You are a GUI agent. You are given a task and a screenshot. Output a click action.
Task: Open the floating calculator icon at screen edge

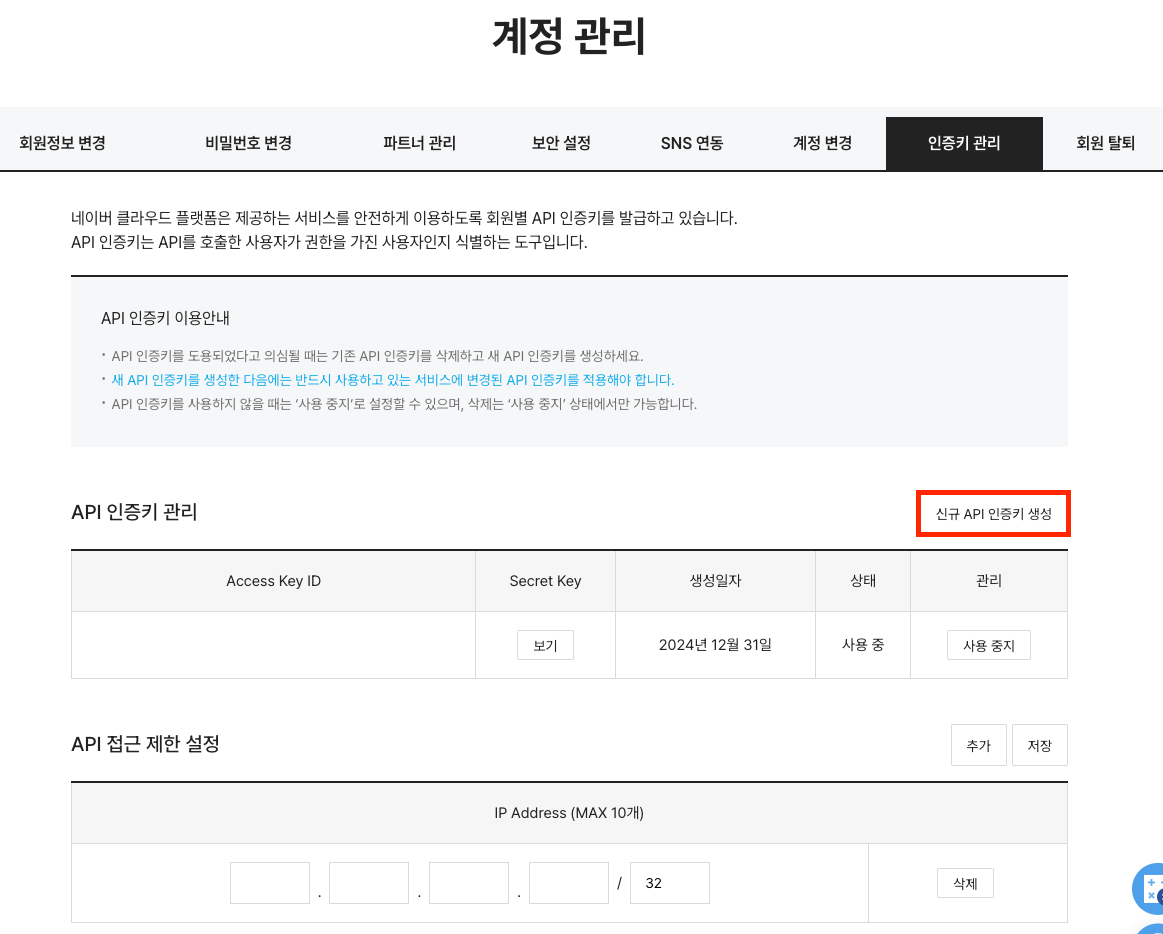pos(1149,889)
